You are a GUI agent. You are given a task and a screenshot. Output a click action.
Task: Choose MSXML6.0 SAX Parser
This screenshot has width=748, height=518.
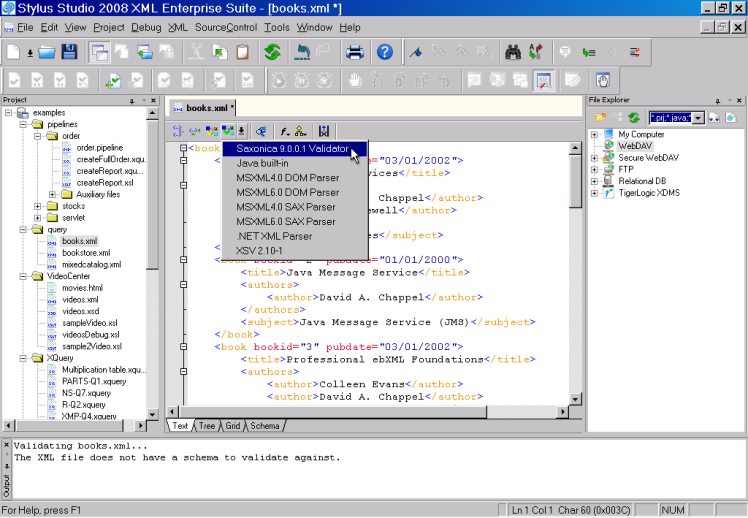pyautogui.click(x=295, y=222)
